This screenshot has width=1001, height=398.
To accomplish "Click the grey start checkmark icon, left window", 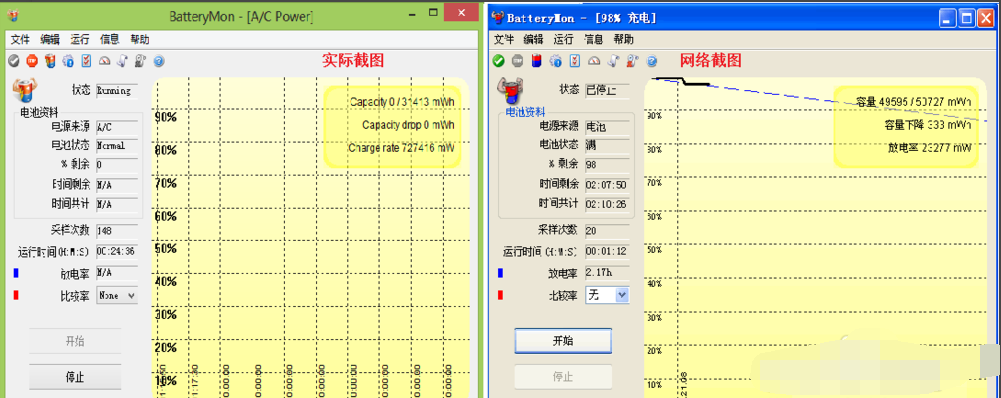I will pyautogui.click(x=14, y=61).
